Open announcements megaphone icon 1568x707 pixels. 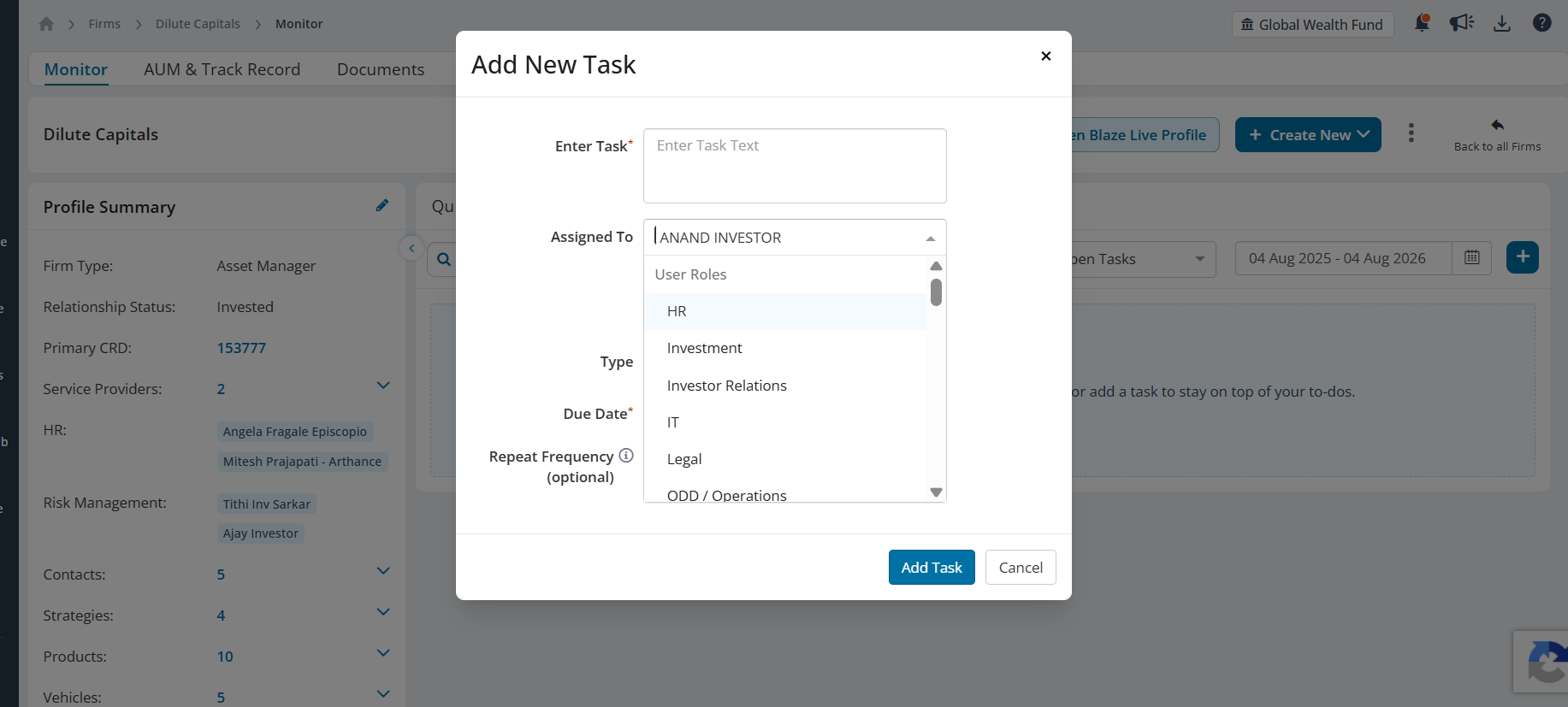click(1461, 23)
